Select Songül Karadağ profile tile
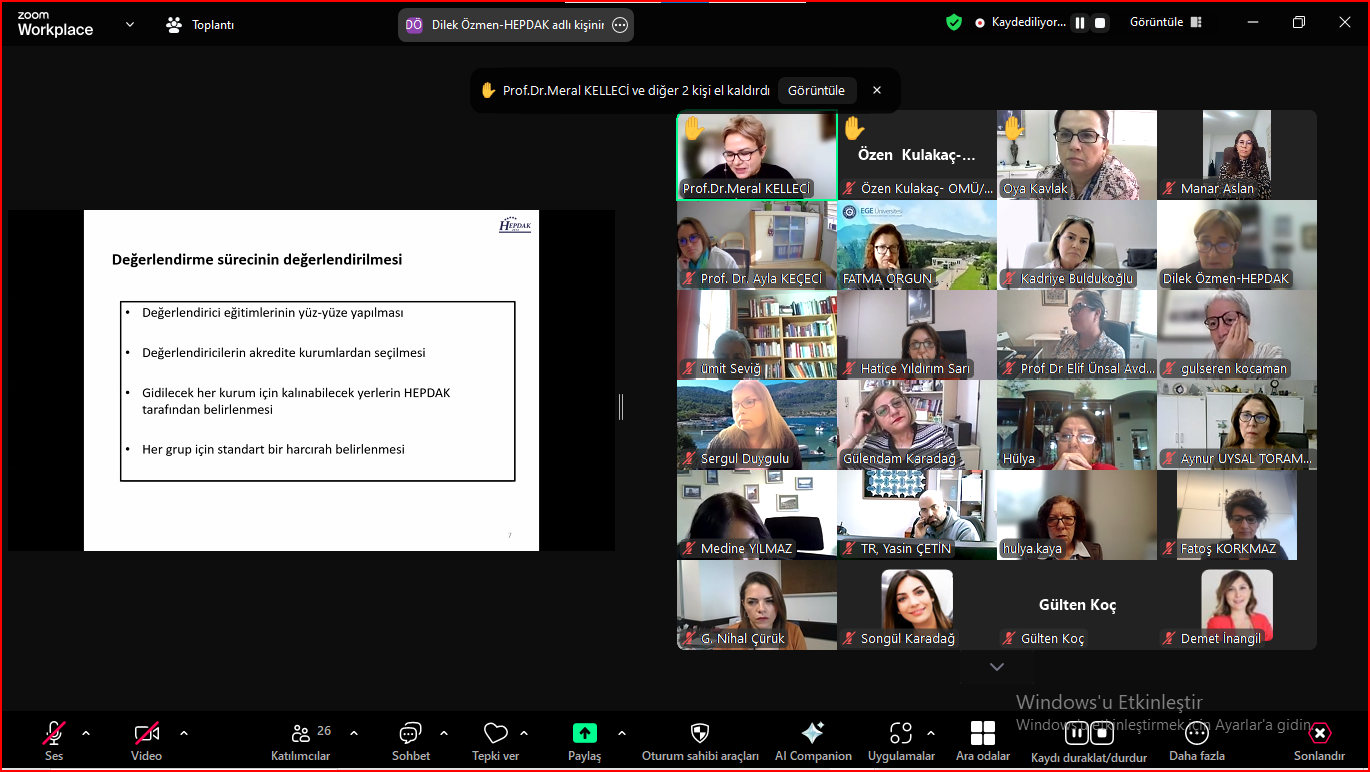Image resolution: width=1370 pixels, height=772 pixels. click(x=917, y=605)
